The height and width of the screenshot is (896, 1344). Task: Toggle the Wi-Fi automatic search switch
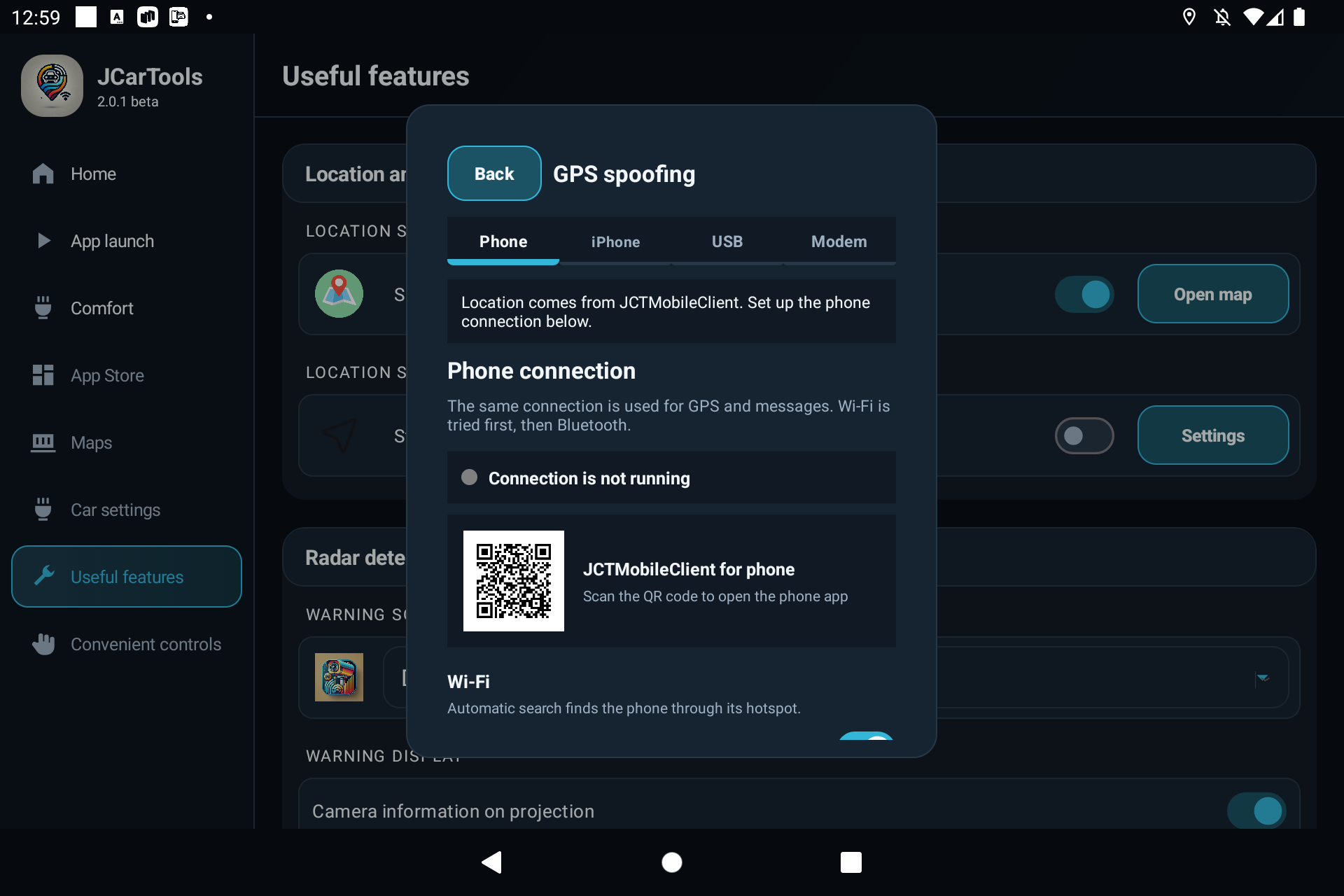coord(867,736)
